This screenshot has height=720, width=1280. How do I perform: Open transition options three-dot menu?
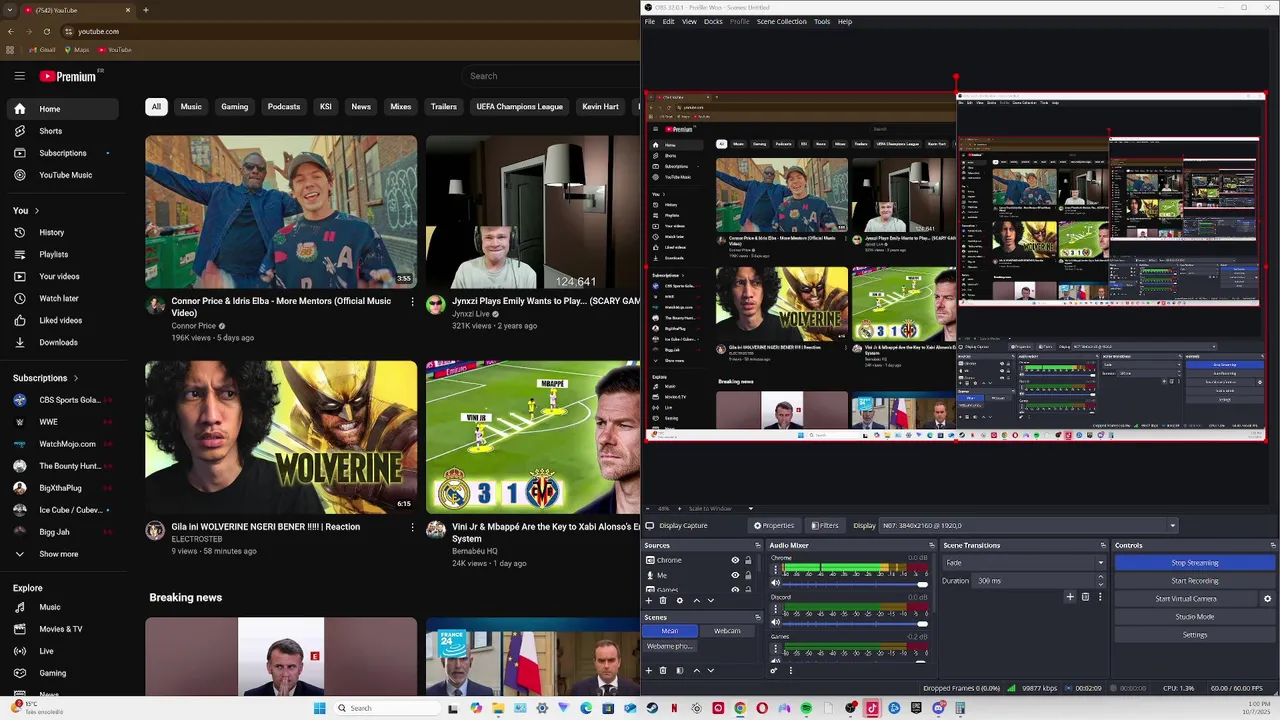(1100, 597)
